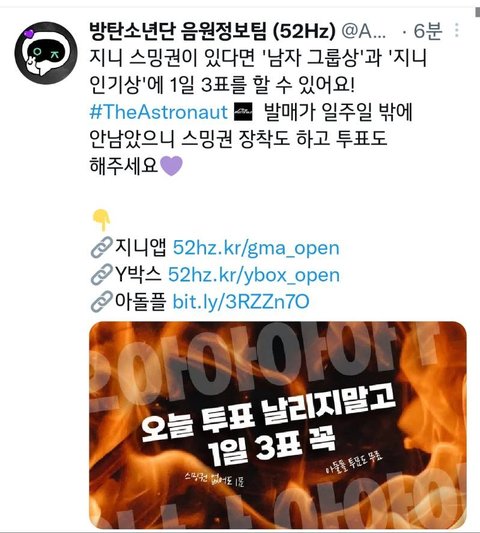The image size is (480, 533).
Task: Click the black album emoji after #TheAstronaut
Action: coord(243,112)
